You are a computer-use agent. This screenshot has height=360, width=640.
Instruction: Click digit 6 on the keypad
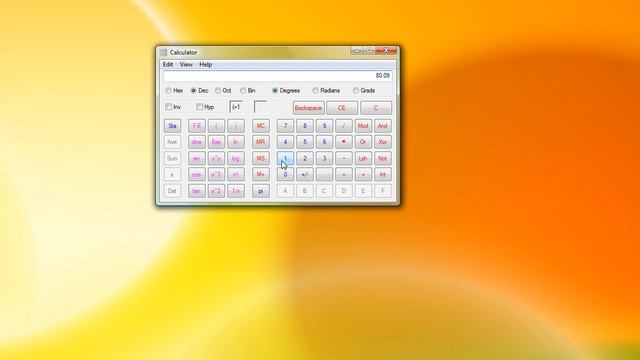[324, 142]
